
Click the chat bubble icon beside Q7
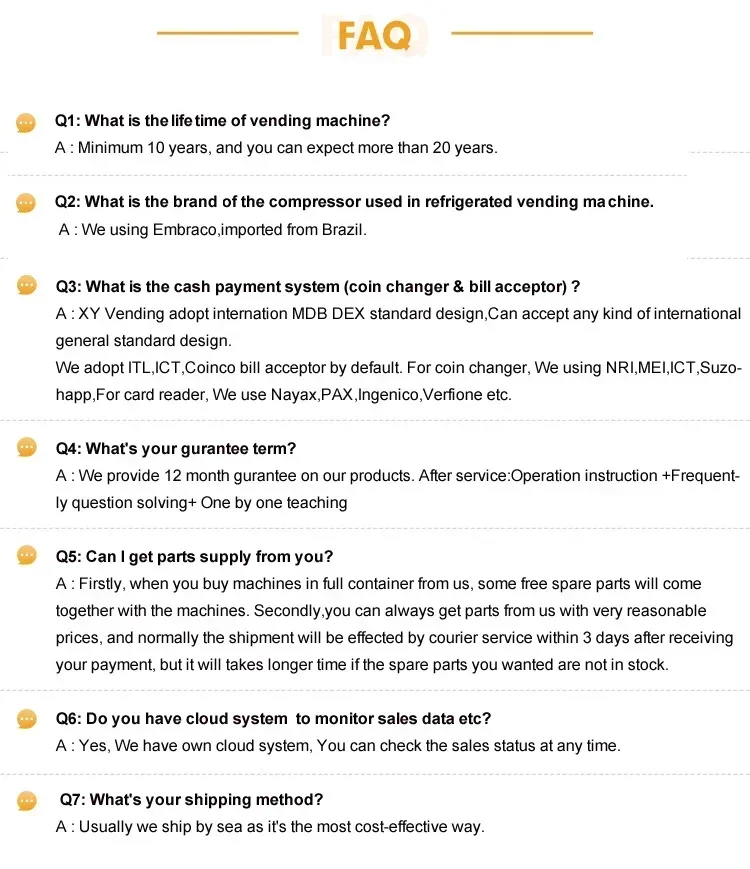pos(27,801)
